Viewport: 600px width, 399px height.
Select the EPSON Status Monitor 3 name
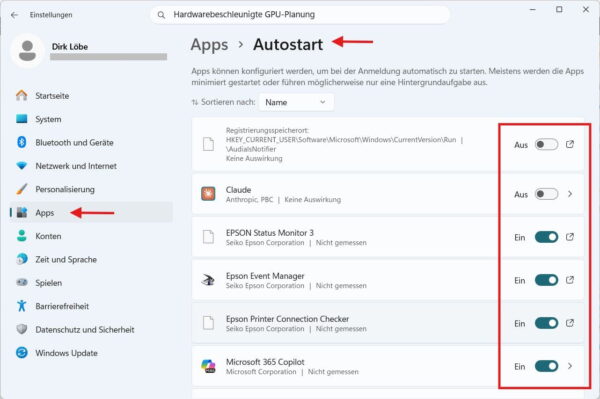pos(269,233)
